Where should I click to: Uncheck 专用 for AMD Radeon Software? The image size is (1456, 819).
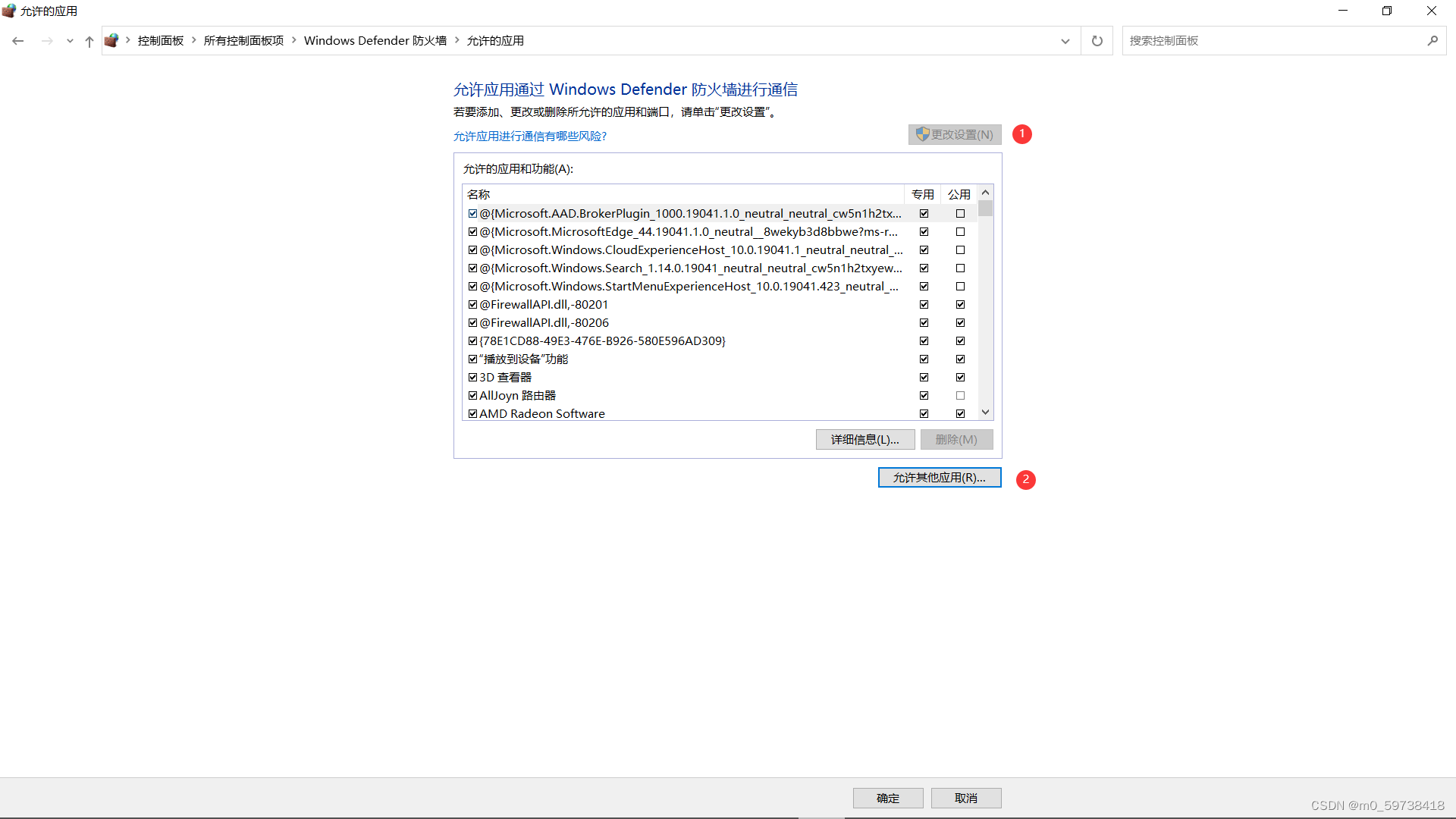924,413
